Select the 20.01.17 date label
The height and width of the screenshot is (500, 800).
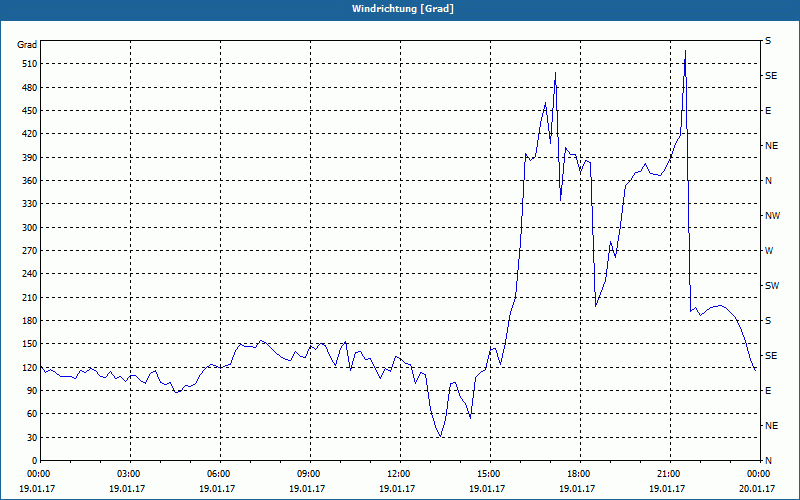click(x=757, y=489)
